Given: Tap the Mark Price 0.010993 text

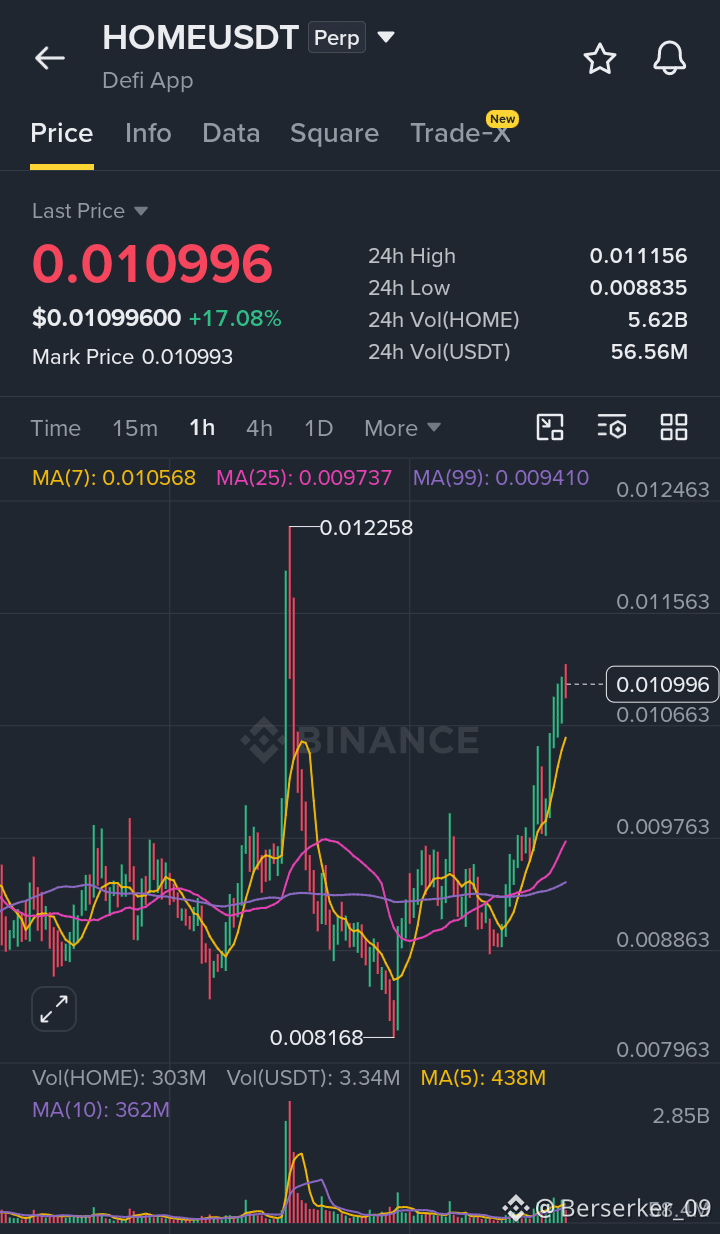Looking at the screenshot, I should (132, 357).
